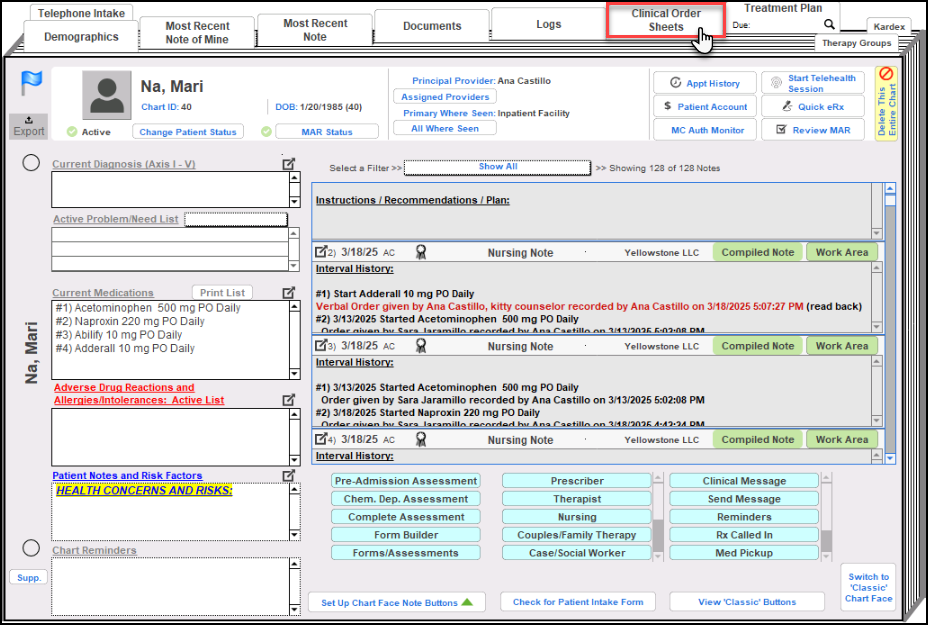The width and height of the screenshot is (928, 625).
Task: Select radio button beside Chart Reminders
Action: (31, 547)
